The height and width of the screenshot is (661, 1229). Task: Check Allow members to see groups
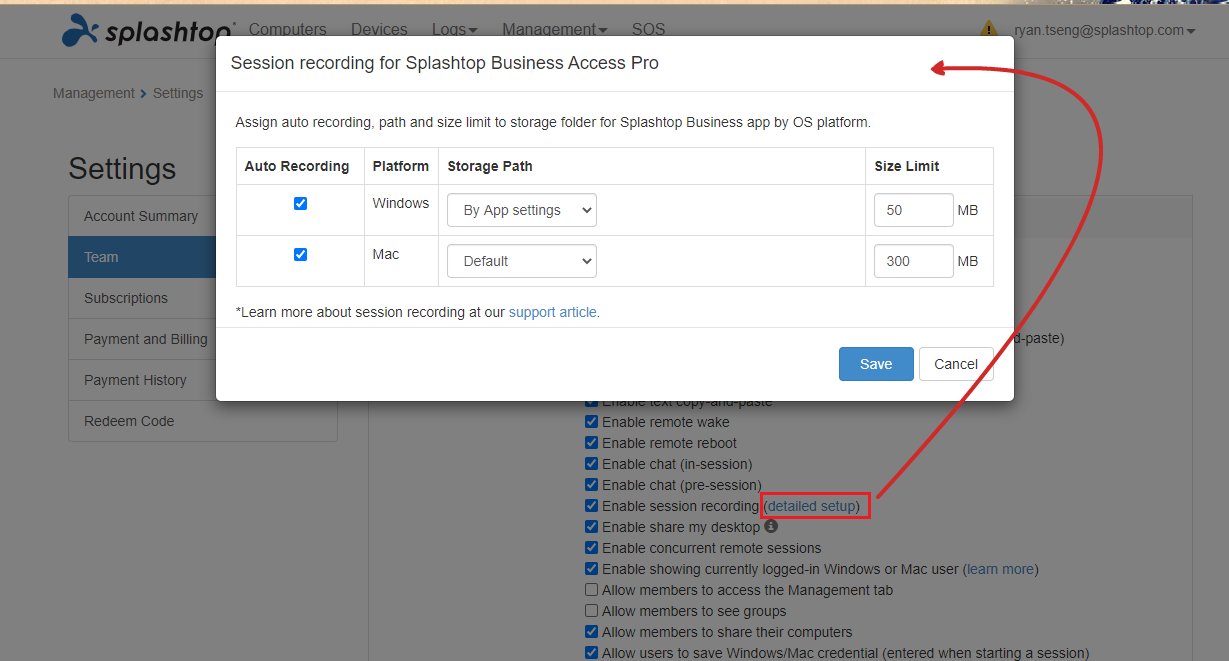click(592, 611)
